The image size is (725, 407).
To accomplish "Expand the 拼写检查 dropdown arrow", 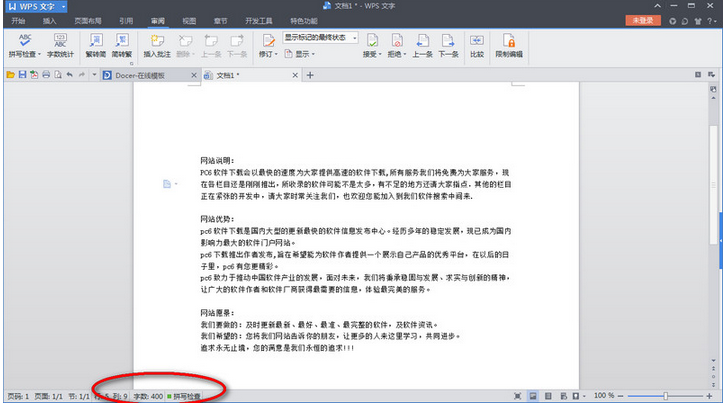I will [x=39, y=55].
